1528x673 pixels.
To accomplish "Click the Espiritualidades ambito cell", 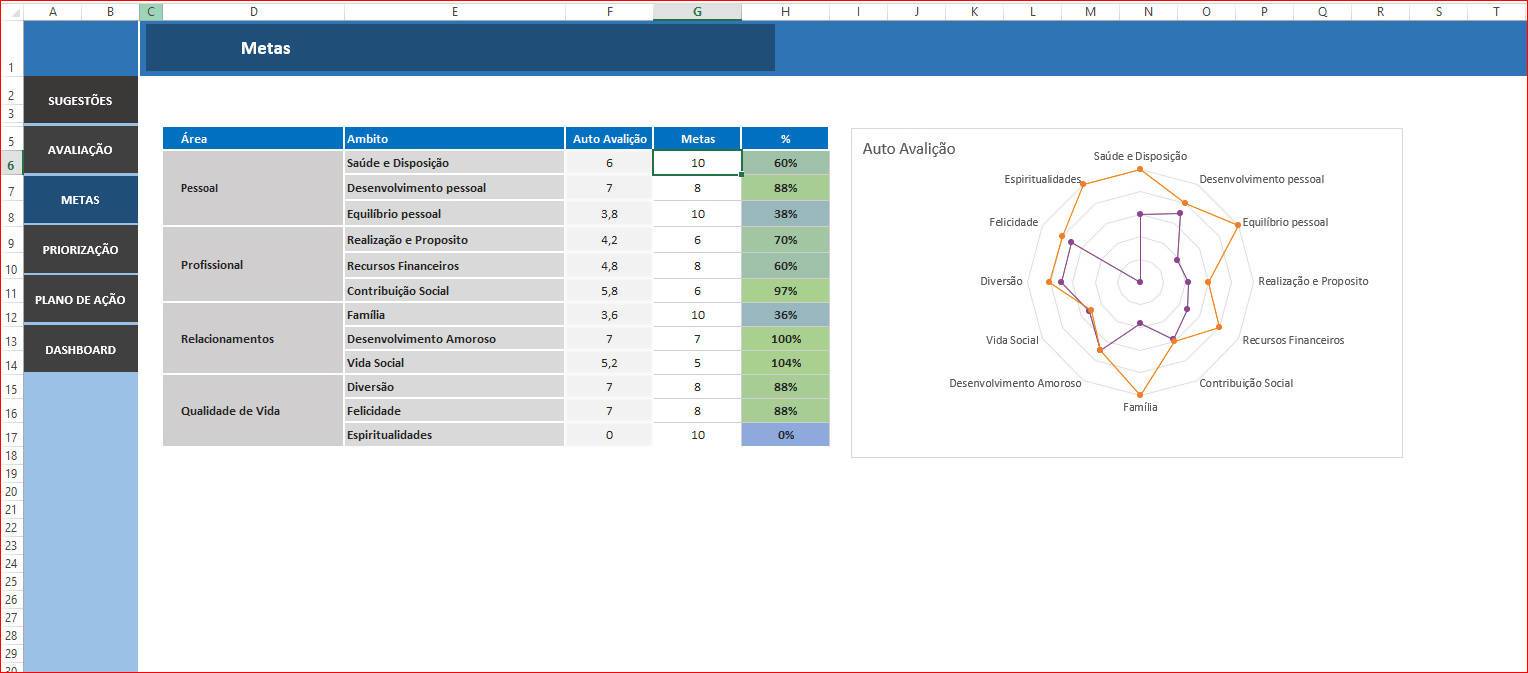I will tap(455, 435).
